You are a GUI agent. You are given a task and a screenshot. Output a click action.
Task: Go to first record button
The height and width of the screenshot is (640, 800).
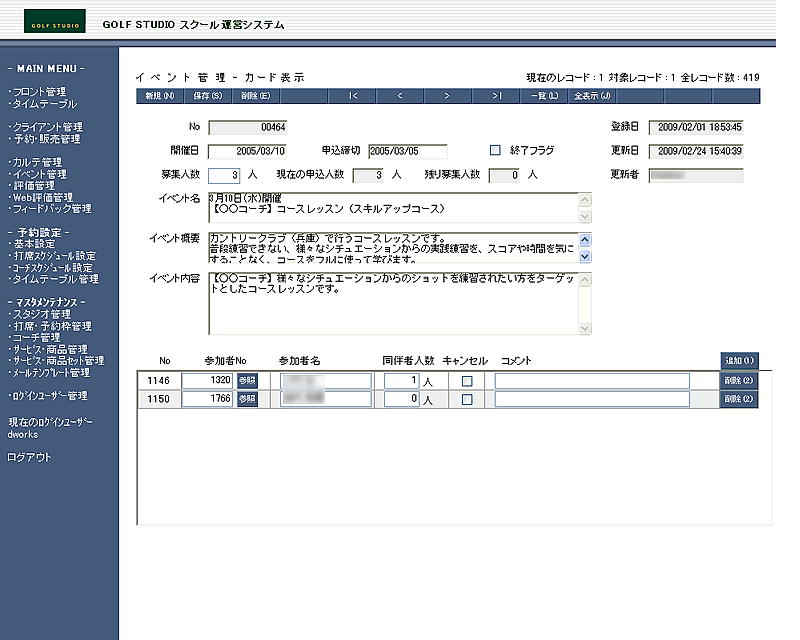point(353,96)
